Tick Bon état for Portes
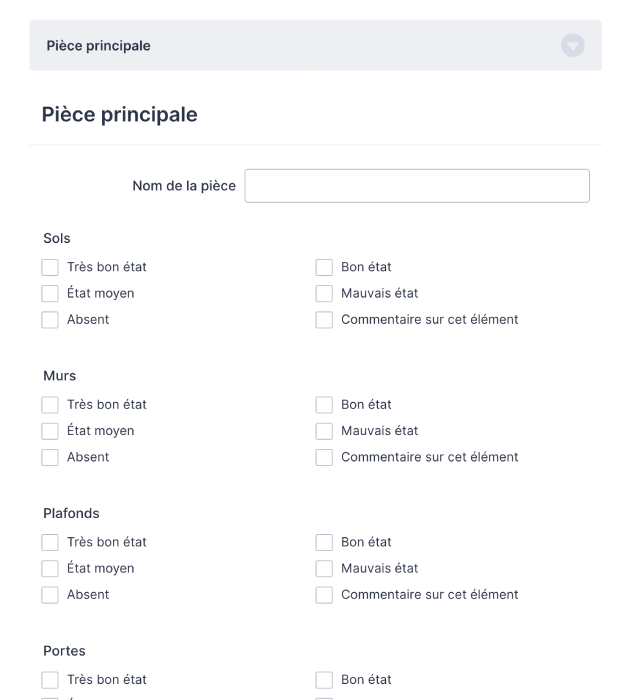This screenshot has width=628, height=700. [324, 680]
